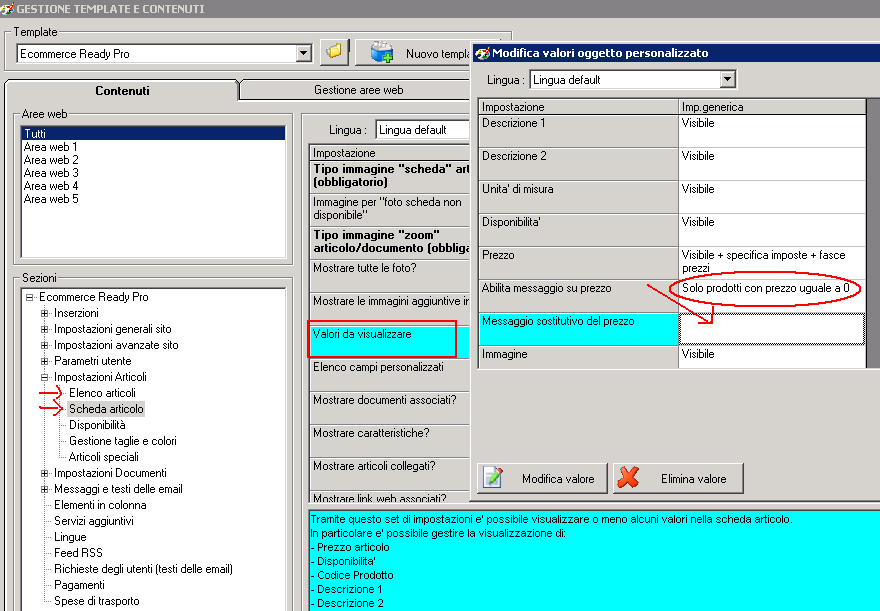Click the Descrizione 1 row in the dialog

[x=672, y=131]
